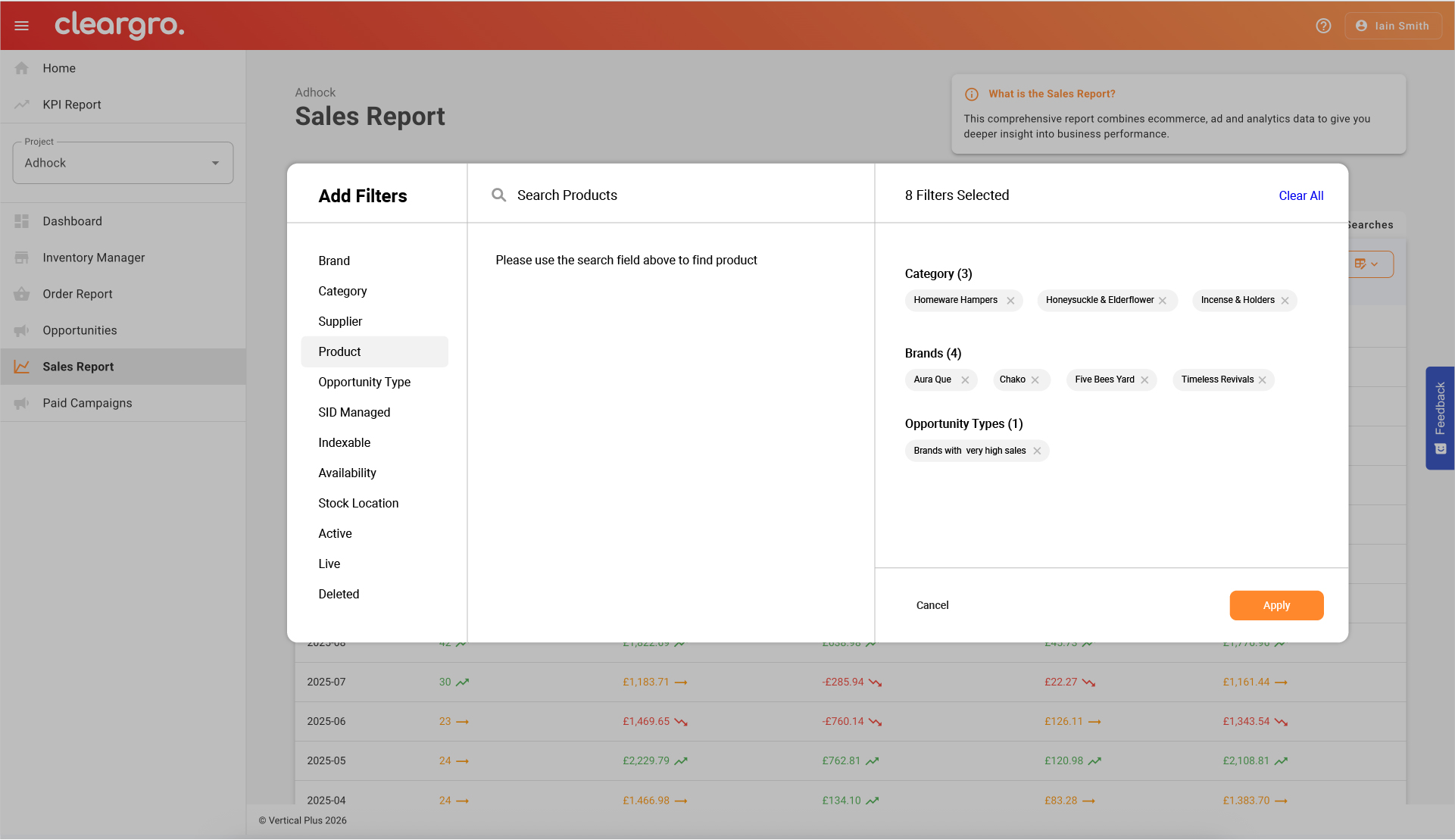This screenshot has width=1455, height=840.
Task: Open the hamburger menu icon
Action: click(21, 26)
